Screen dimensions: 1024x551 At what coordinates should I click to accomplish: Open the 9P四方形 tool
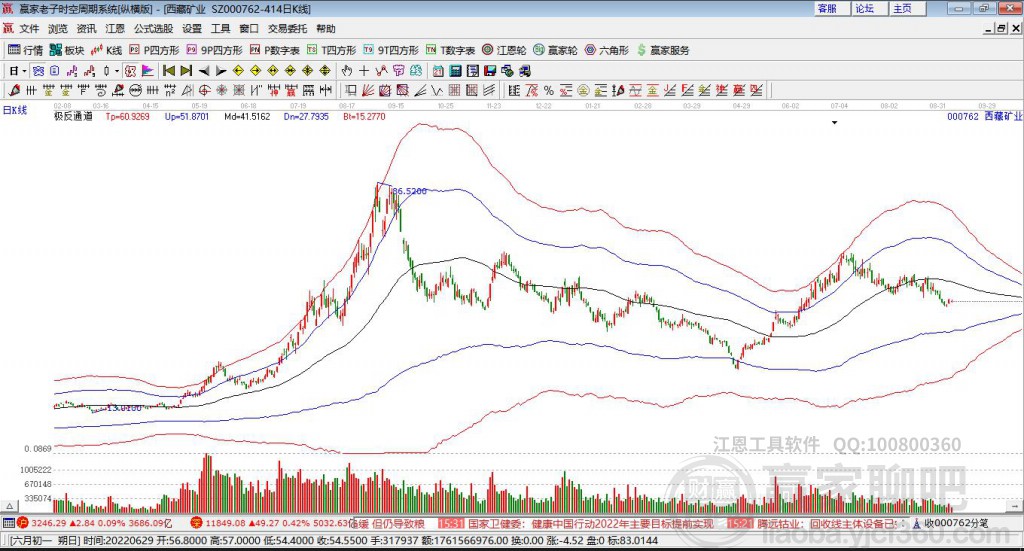(x=214, y=50)
